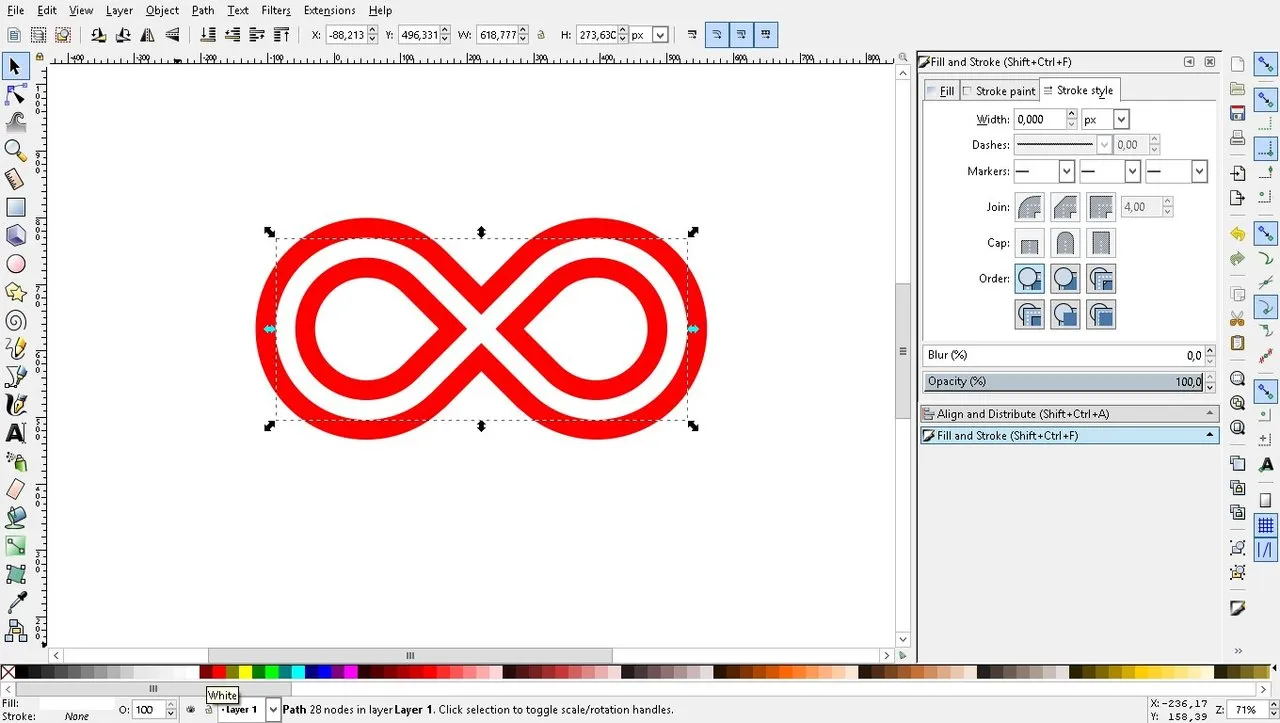Screen dimensions: 1280x723
Task: Click the yellow palette swatch
Action: (x=245, y=673)
